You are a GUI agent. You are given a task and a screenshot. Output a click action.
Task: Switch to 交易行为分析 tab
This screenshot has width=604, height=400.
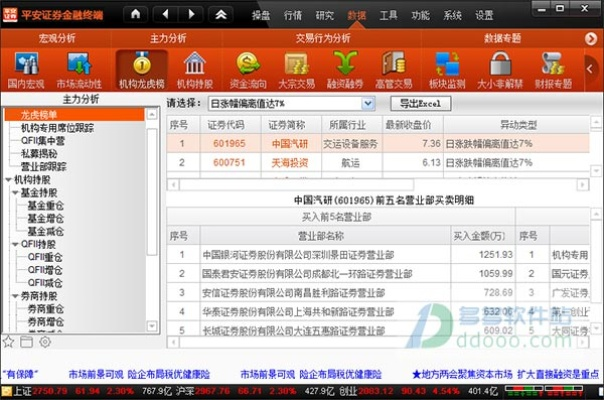point(323,38)
